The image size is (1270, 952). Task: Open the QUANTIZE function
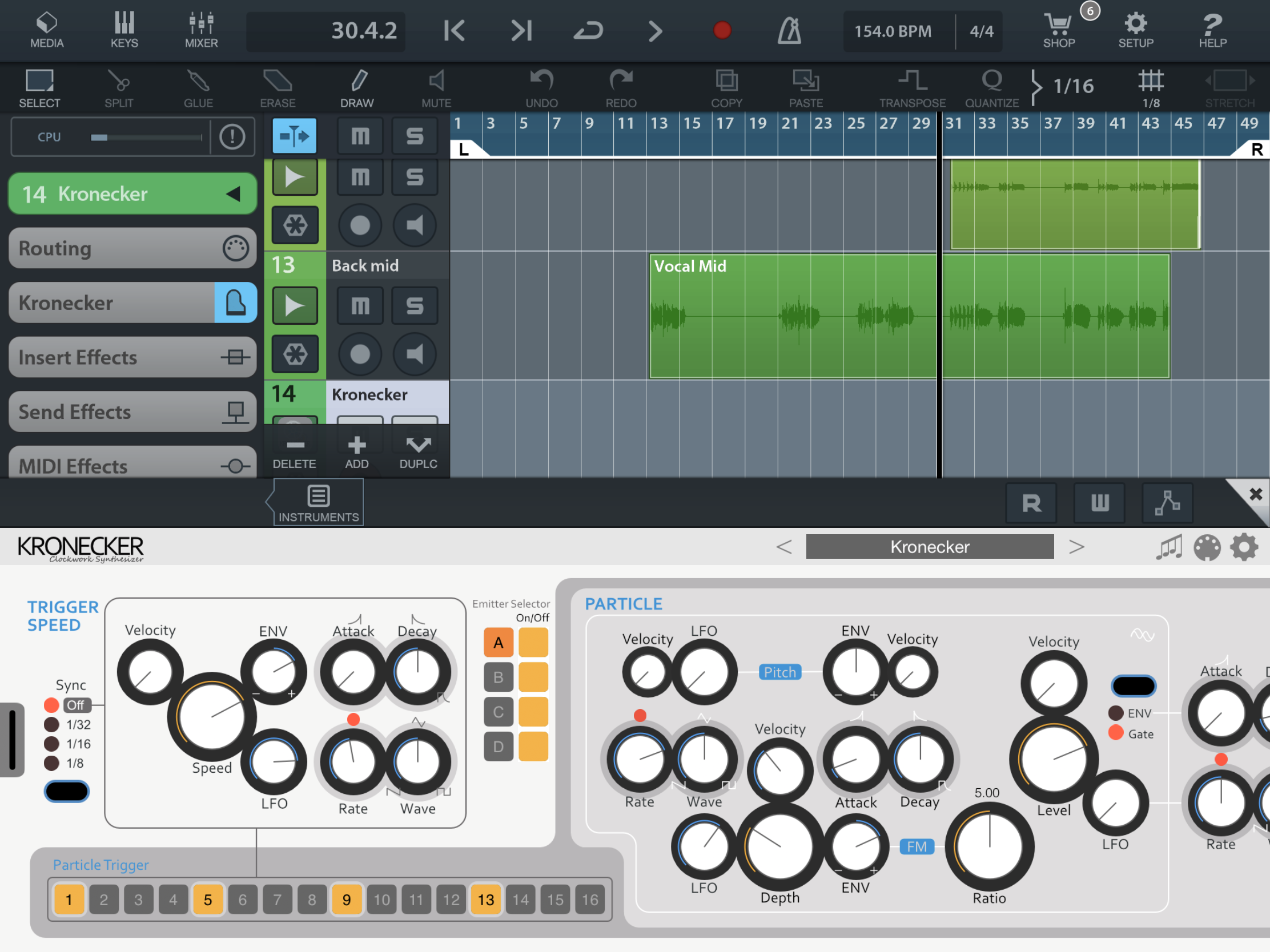pos(991,88)
